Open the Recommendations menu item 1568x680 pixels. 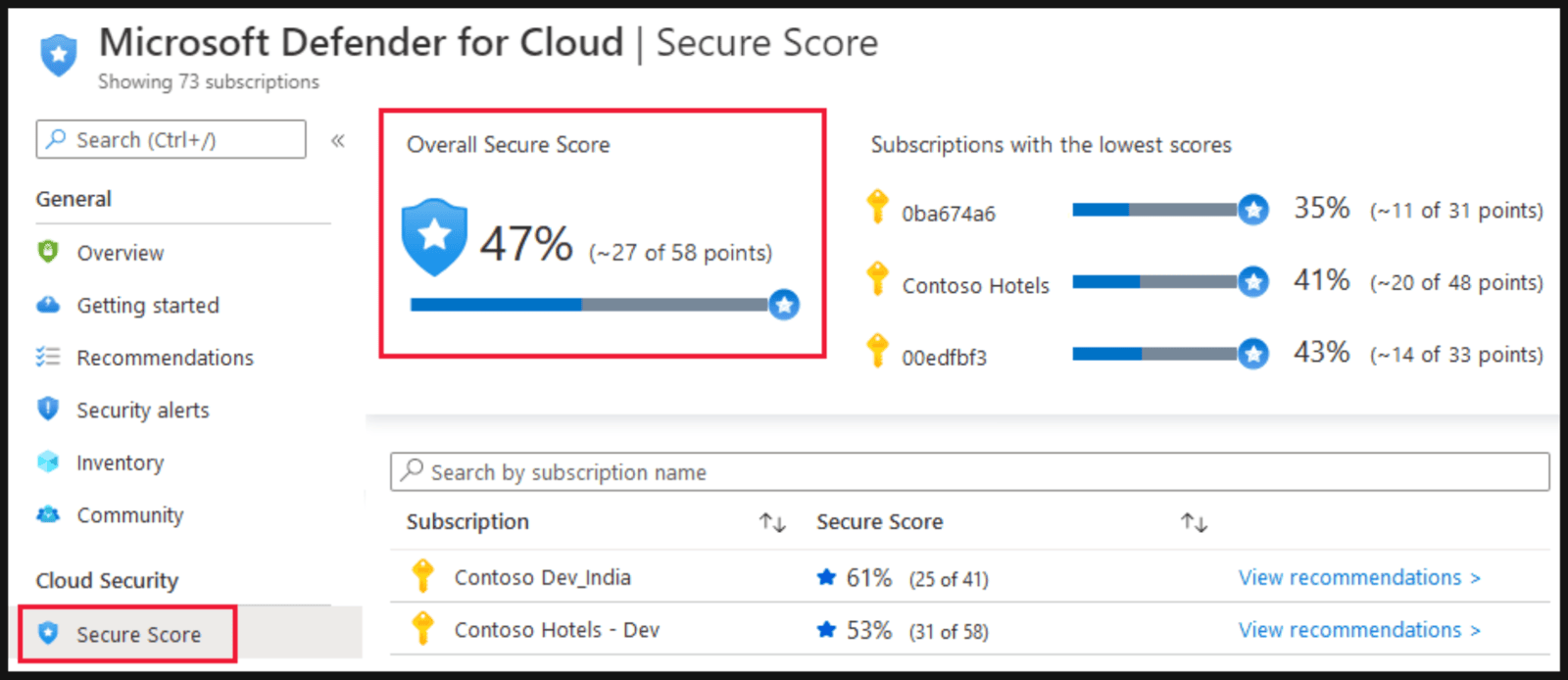coord(165,358)
